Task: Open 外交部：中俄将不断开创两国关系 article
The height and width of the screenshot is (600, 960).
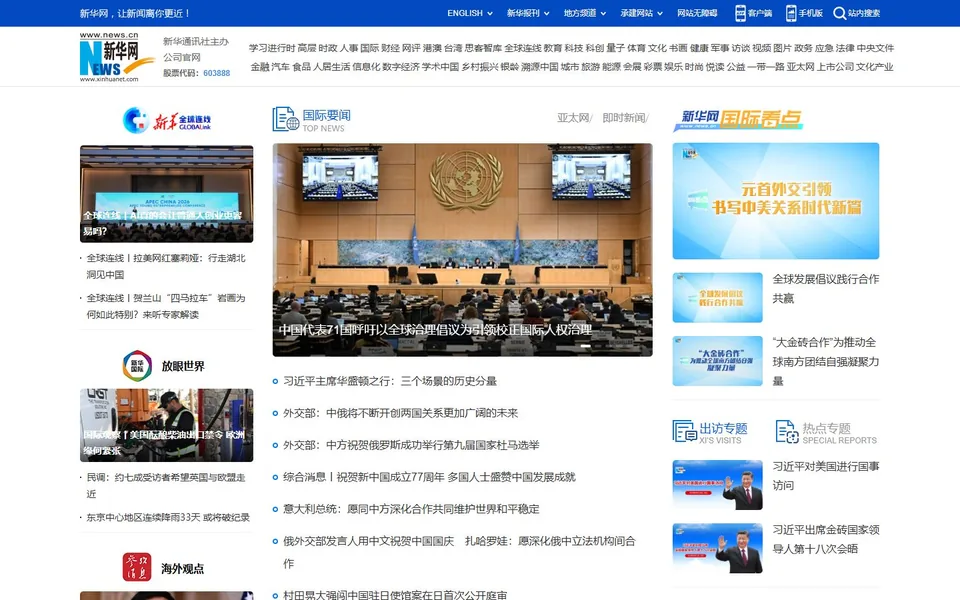Action: tap(400, 413)
